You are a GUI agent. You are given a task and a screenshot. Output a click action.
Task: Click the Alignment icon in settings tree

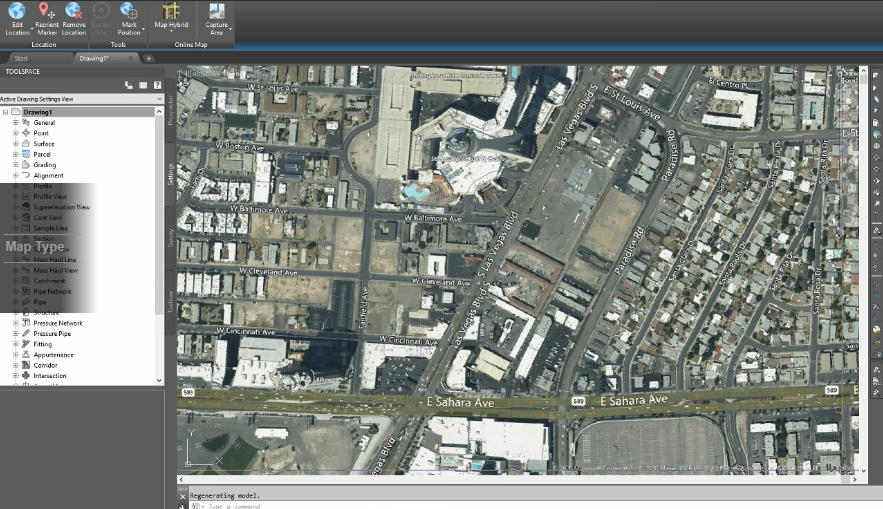point(26,175)
